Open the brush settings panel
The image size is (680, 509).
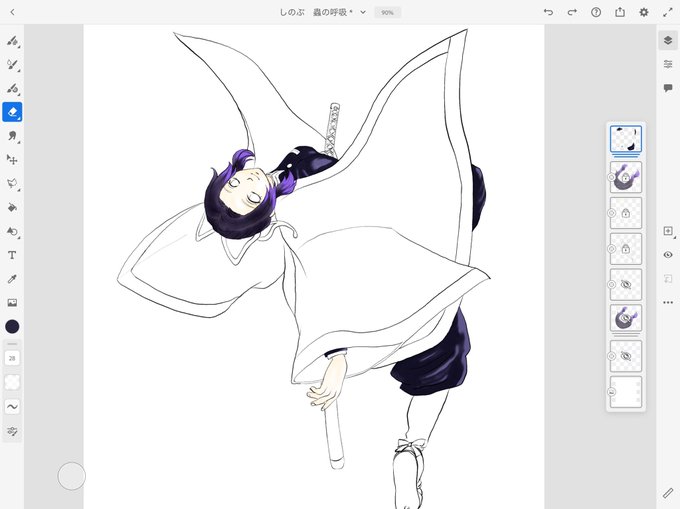click(12, 431)
